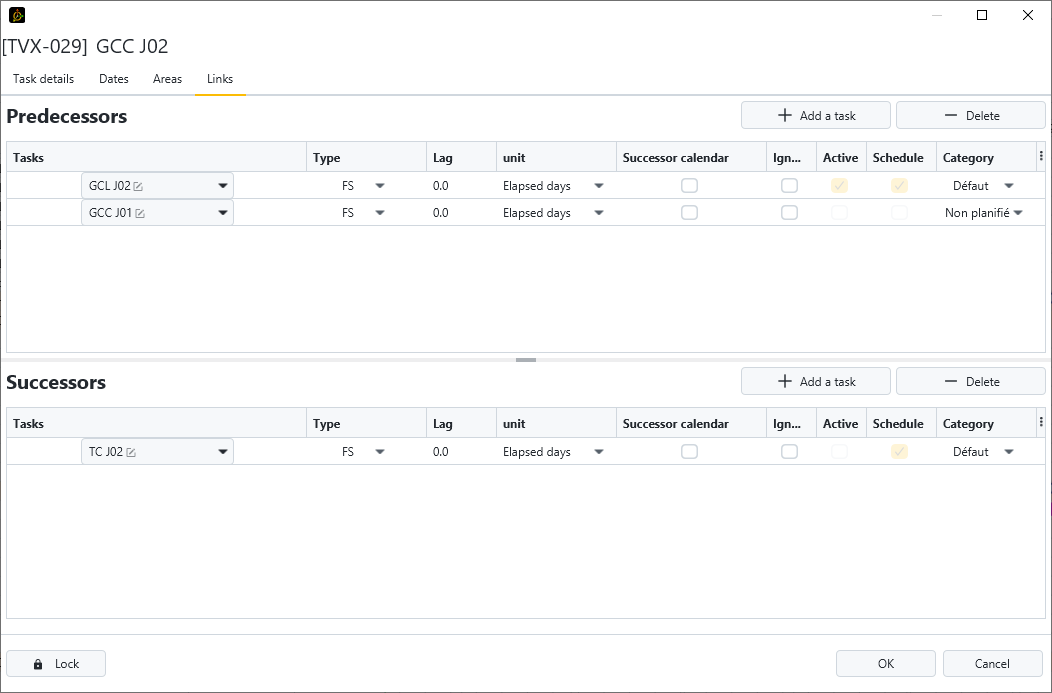The width and height of the screenshot is (1052, 693).
Task: Click the Lag field for GCC J01
Action: (x=460, y=213)
